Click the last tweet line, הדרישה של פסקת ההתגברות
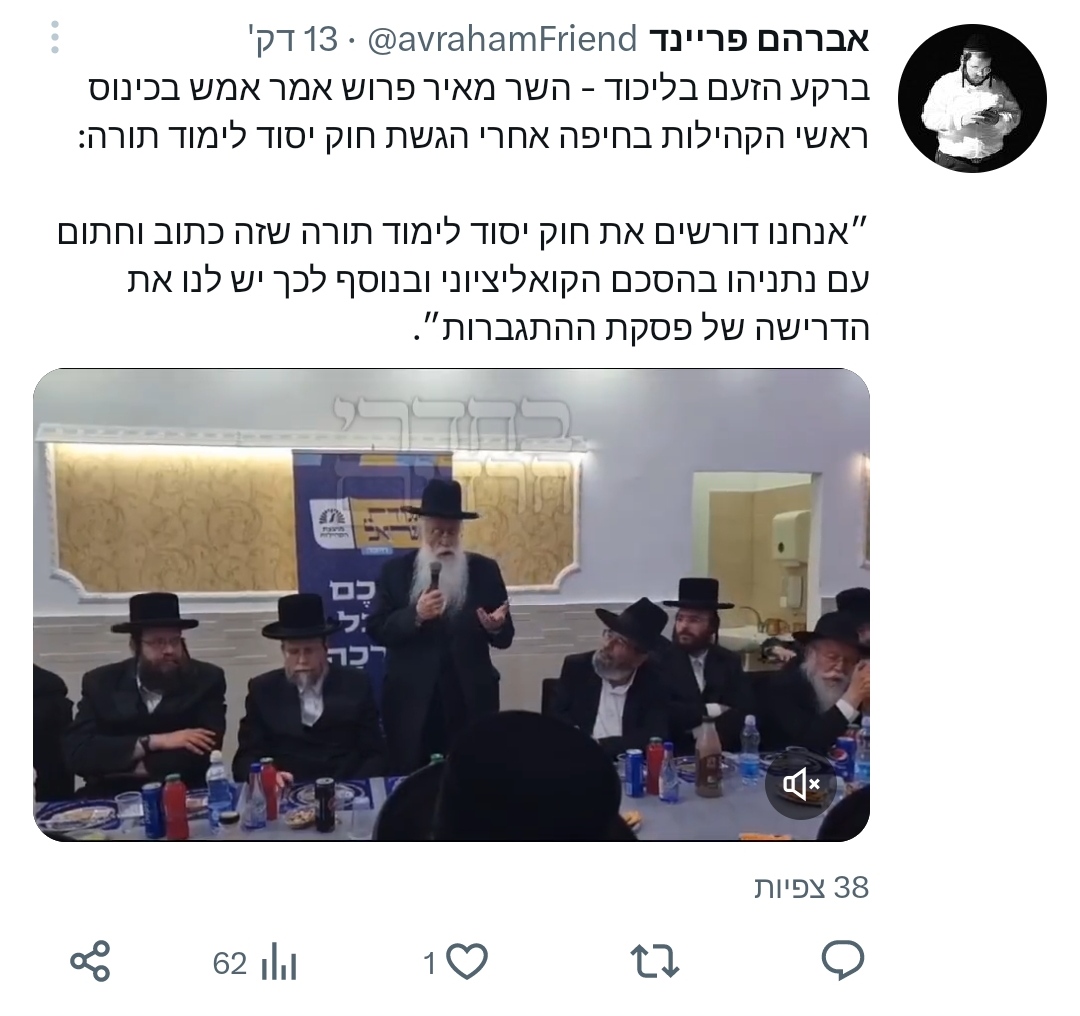 coord(641,327)
